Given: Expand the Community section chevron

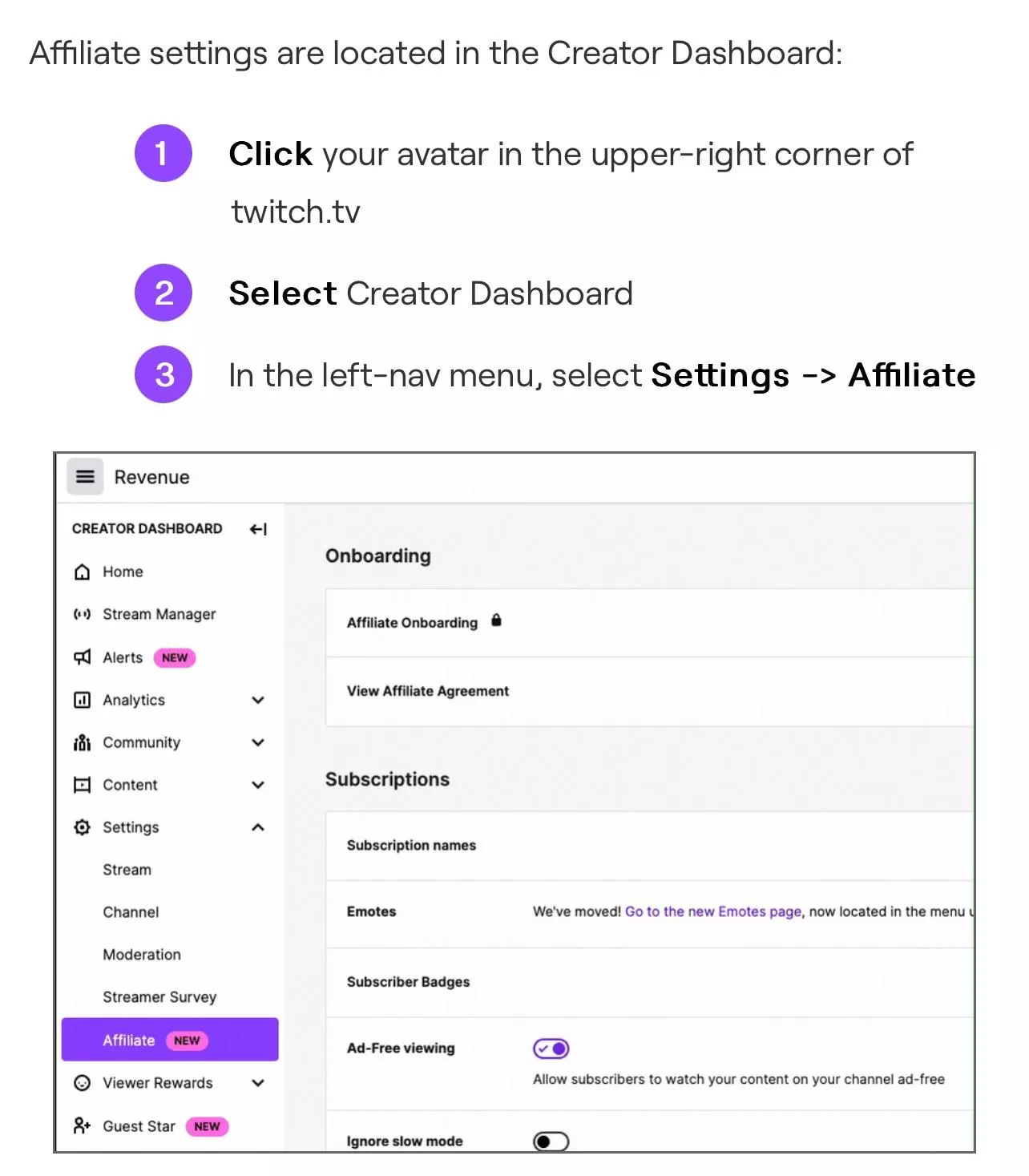Looking at the screenshot, I should 258,742.
